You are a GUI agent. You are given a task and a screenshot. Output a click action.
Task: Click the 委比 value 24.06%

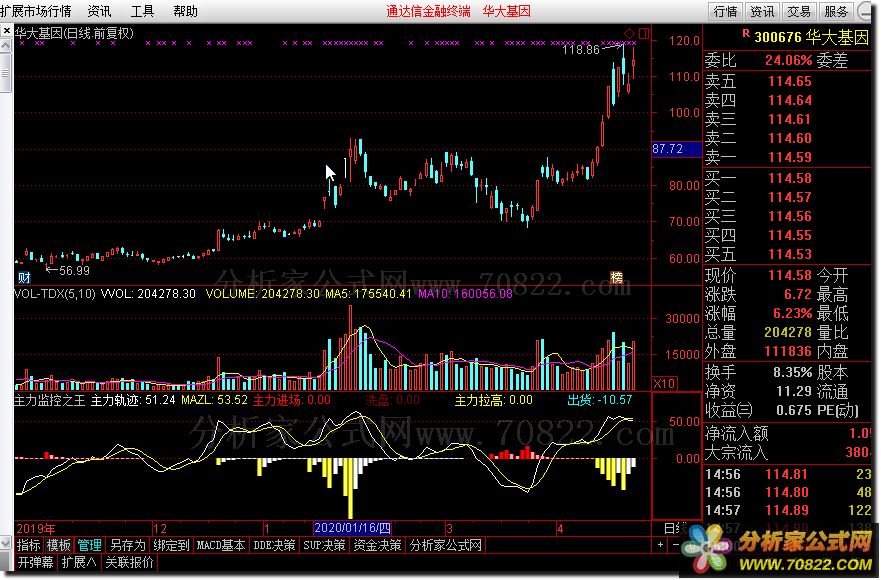click(x=788, y=60)
